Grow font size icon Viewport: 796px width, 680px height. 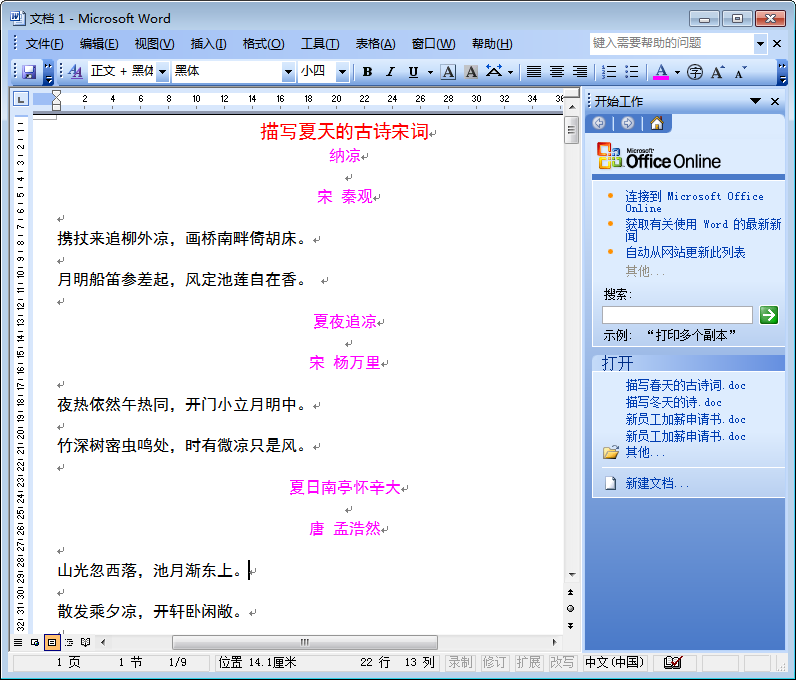tap(717, 72)
